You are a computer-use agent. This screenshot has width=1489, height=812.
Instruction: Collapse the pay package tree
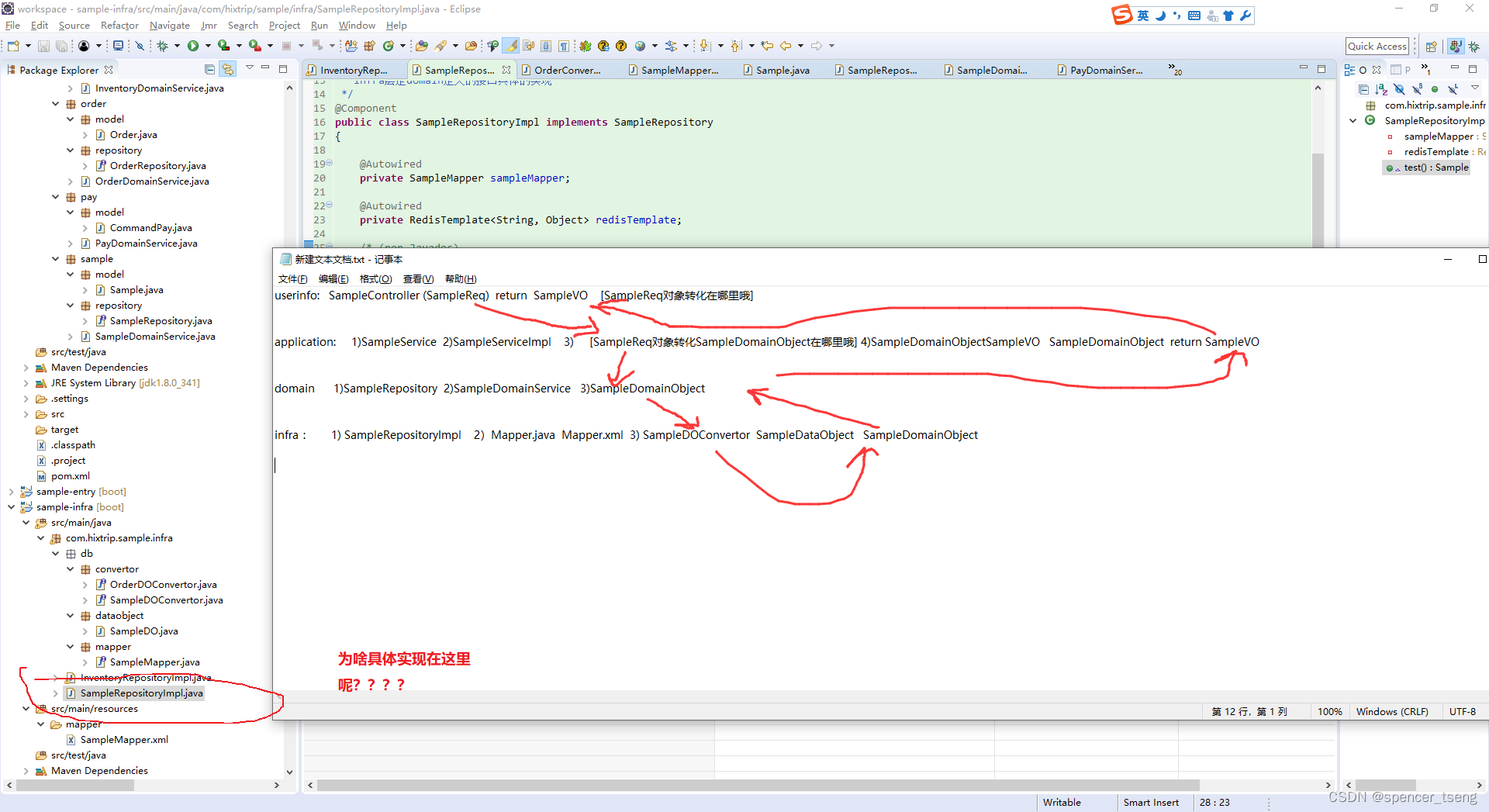tap(55, 197)
